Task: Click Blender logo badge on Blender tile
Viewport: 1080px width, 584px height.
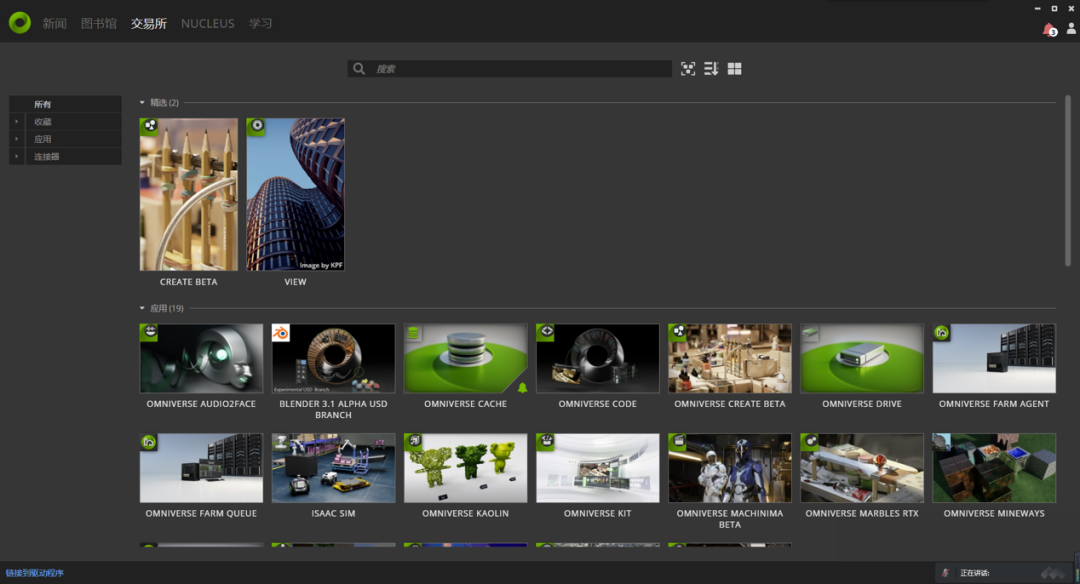Action: (x=281, y=333)
